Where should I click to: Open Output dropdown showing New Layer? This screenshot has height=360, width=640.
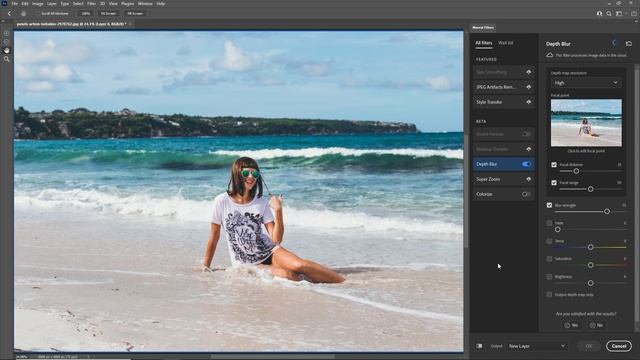[537, 346]
